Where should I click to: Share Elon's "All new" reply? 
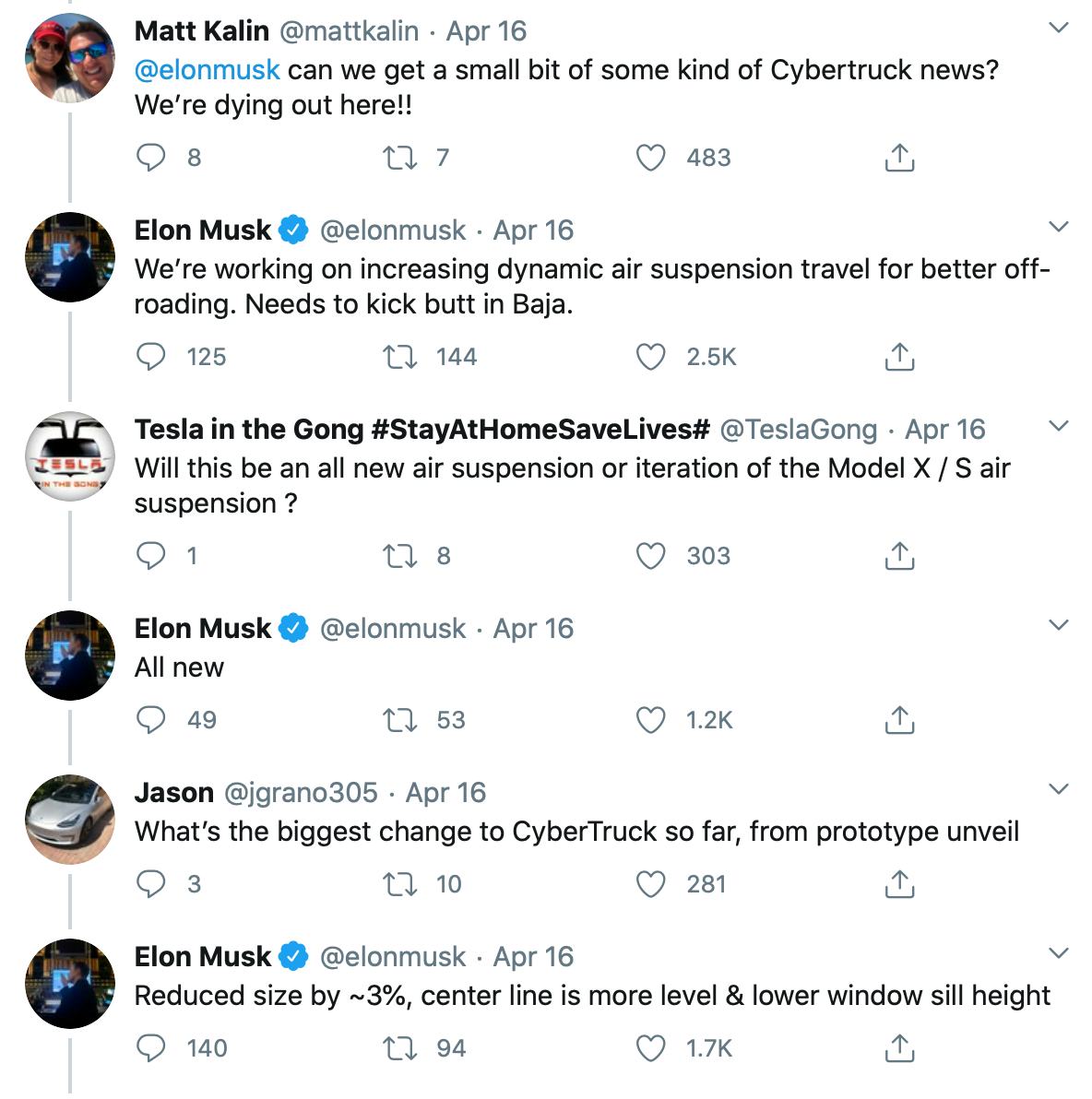899,720
